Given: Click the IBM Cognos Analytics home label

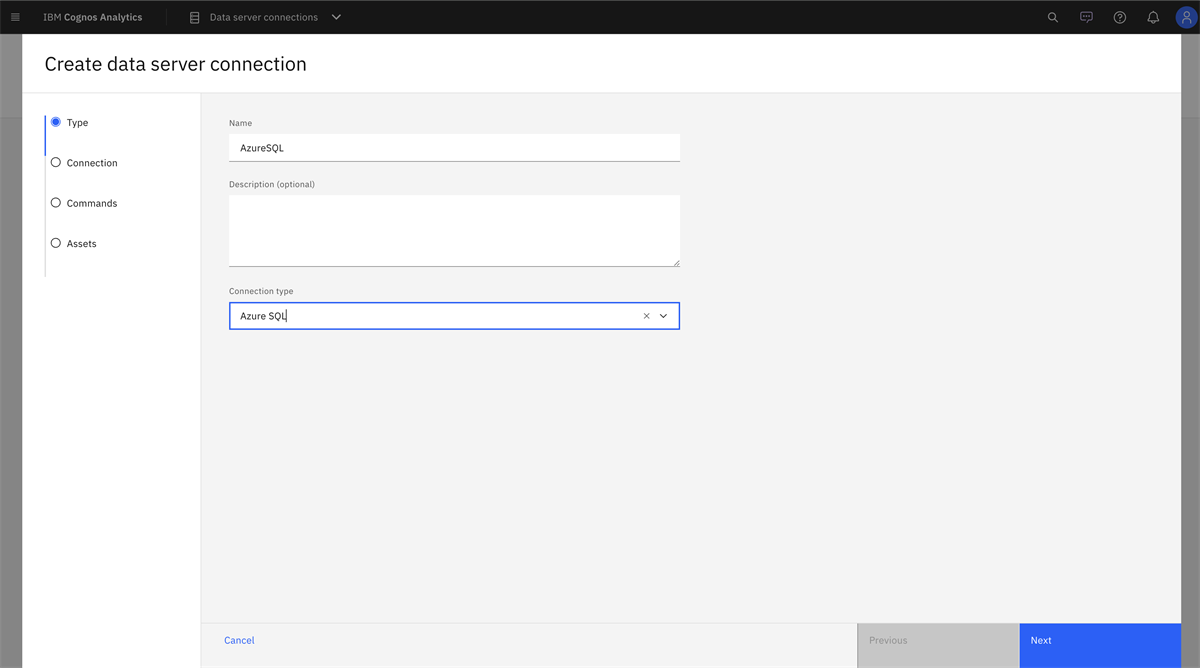Looking at the screenshot, I should click(92, 16).
